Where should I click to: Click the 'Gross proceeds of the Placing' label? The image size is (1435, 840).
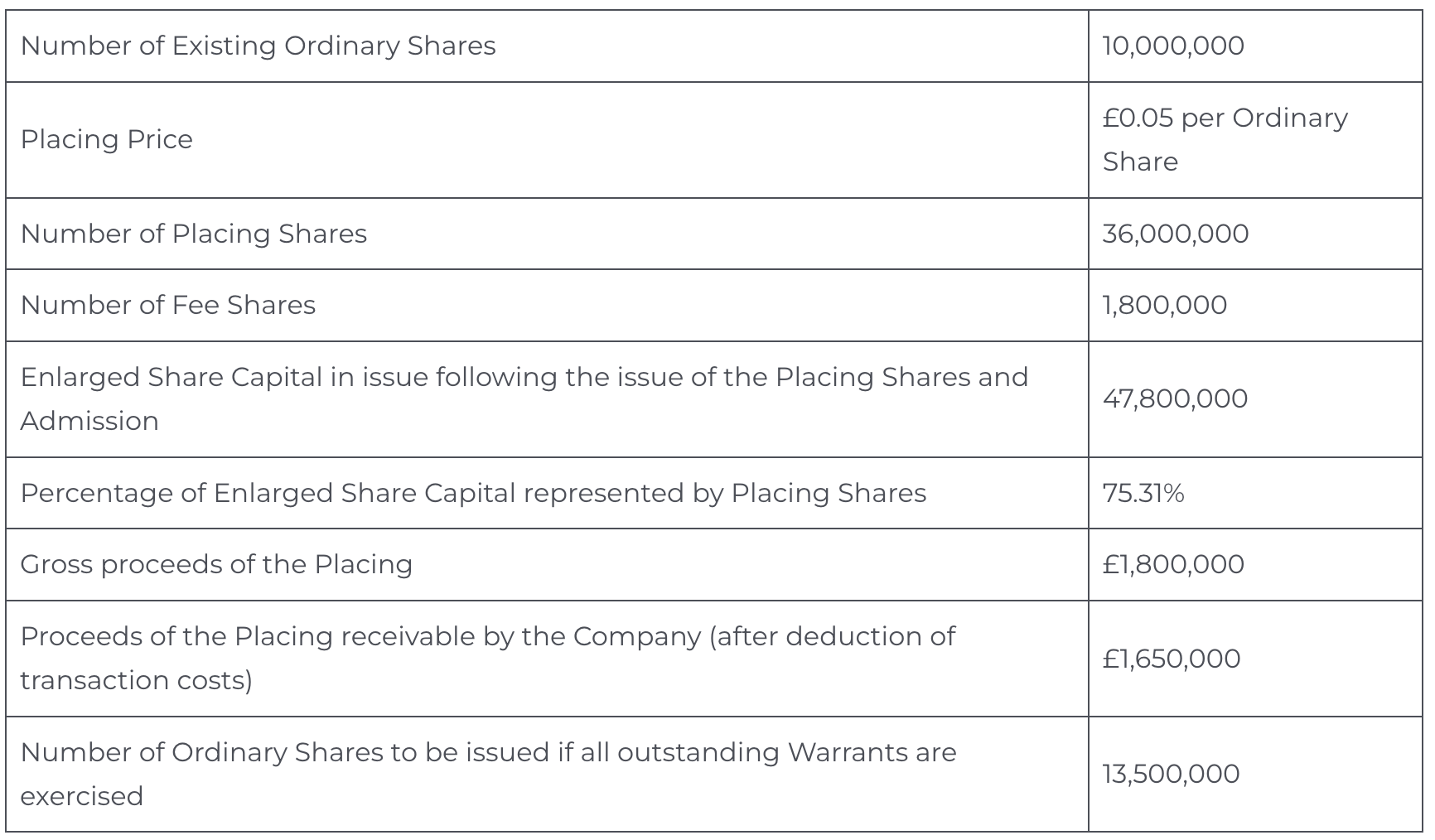216,564
